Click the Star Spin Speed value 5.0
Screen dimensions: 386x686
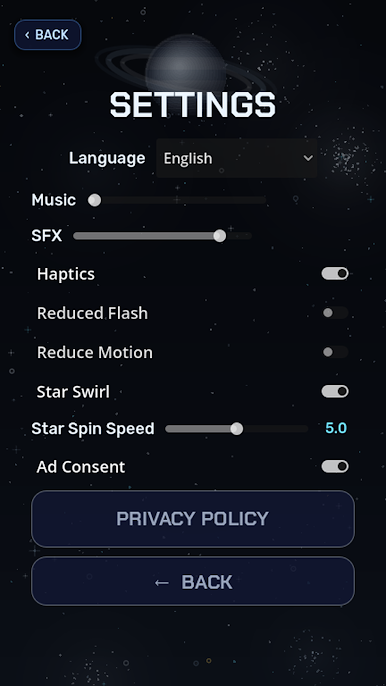[336, 428]
